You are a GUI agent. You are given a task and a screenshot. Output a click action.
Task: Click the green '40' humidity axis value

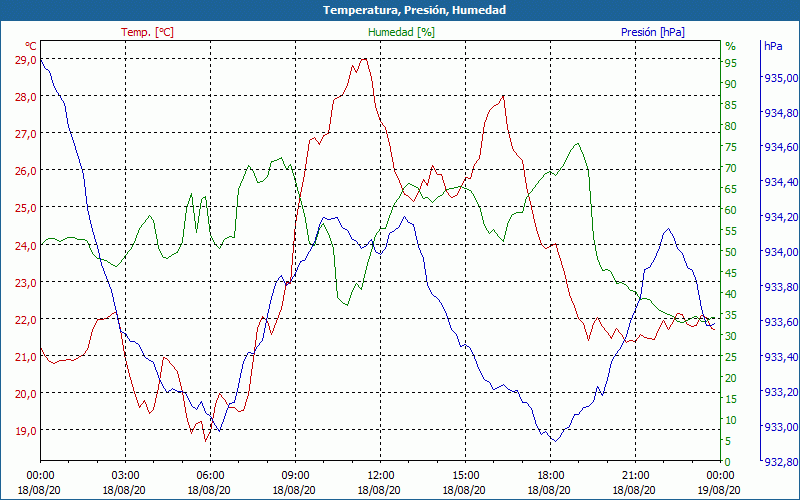click(x=731, y=294)
